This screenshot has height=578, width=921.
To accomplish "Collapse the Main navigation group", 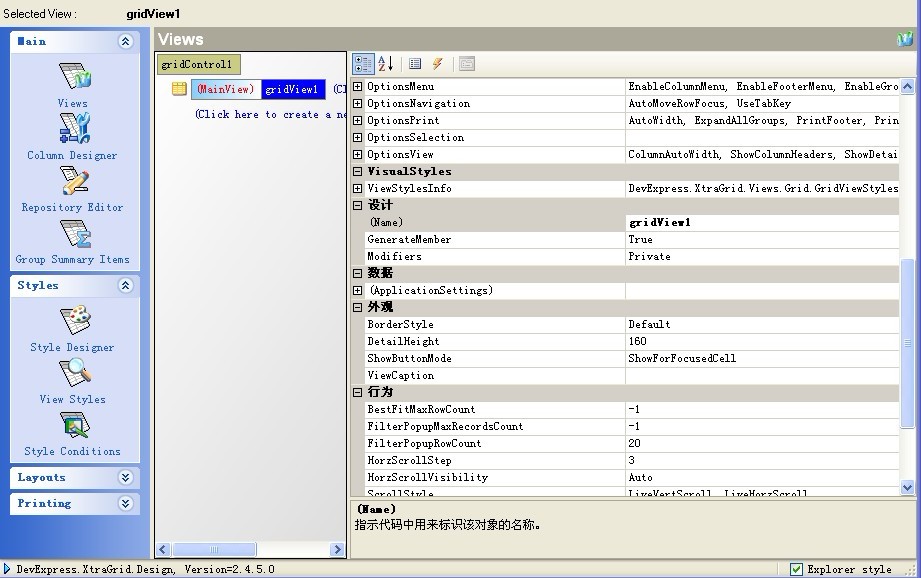I will pos(125,41).
